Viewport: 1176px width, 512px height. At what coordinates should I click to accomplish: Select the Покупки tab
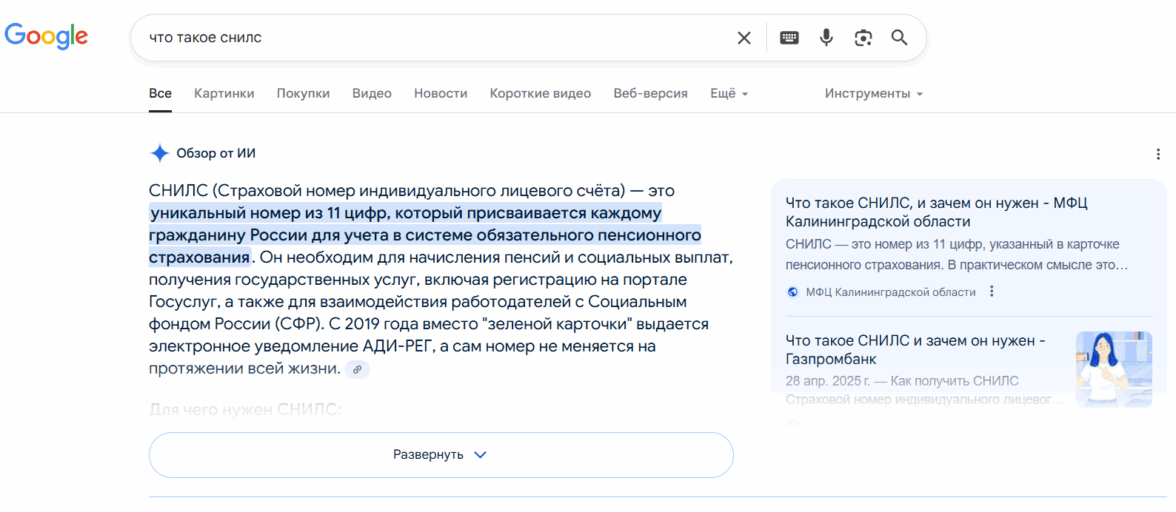[x=303, y=93]
